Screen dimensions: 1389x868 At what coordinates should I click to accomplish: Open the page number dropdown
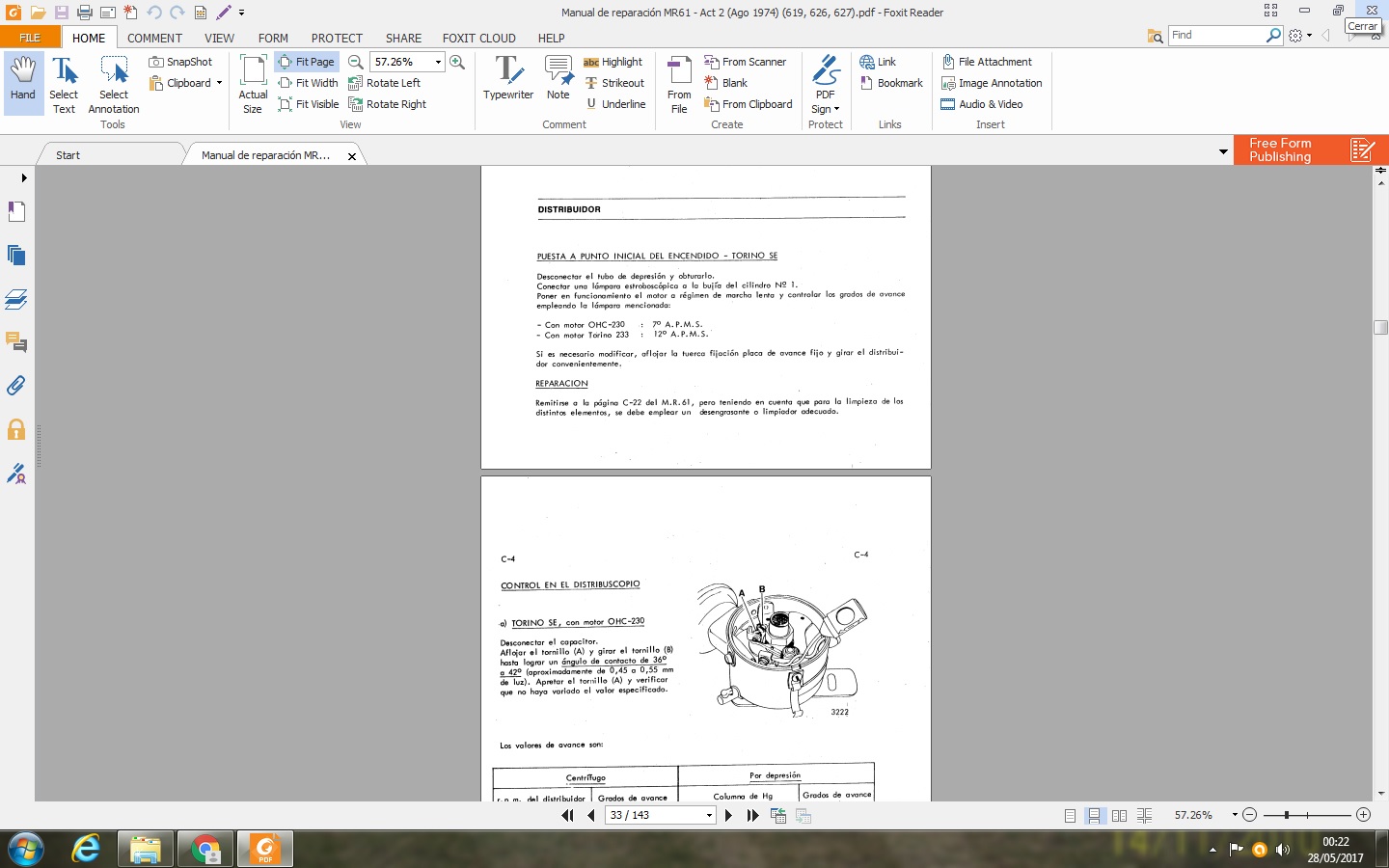point(709,815)
